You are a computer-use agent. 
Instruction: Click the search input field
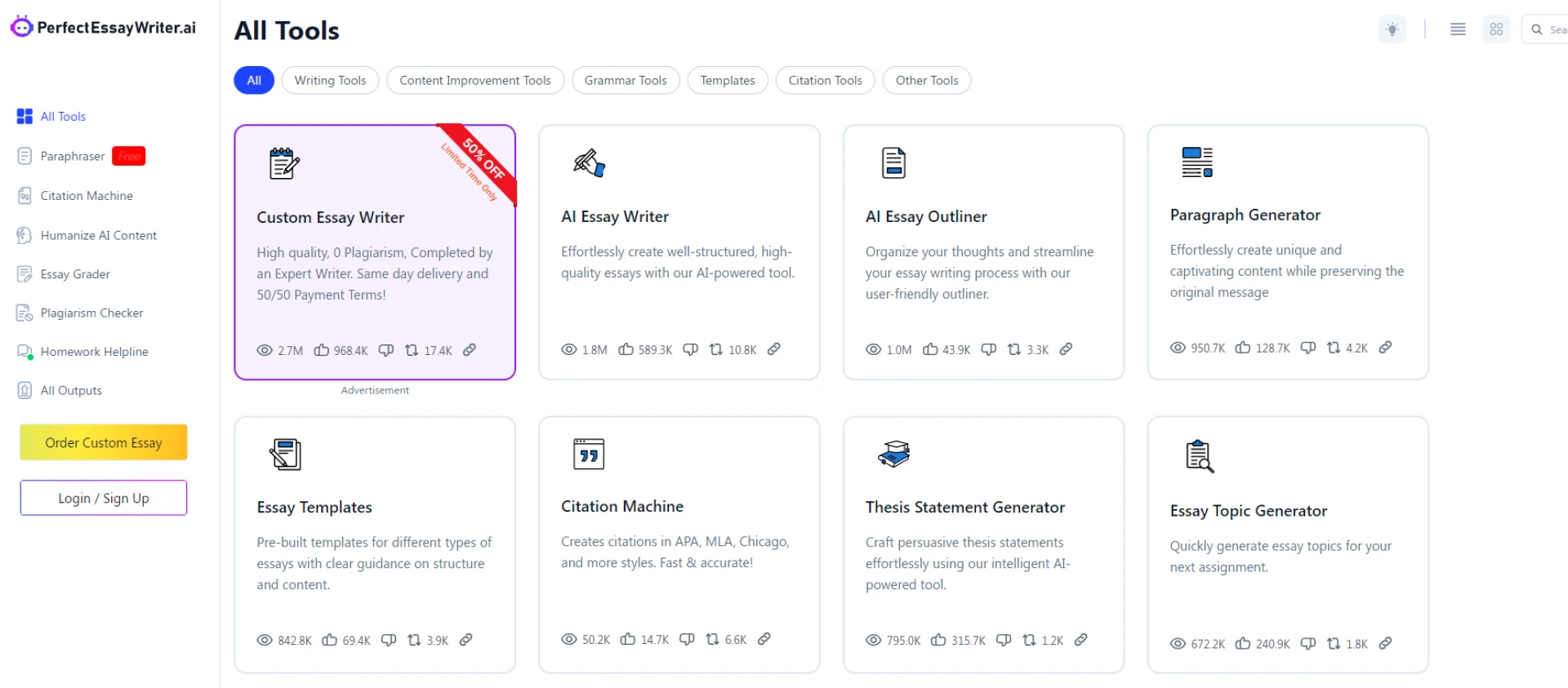1546,29
